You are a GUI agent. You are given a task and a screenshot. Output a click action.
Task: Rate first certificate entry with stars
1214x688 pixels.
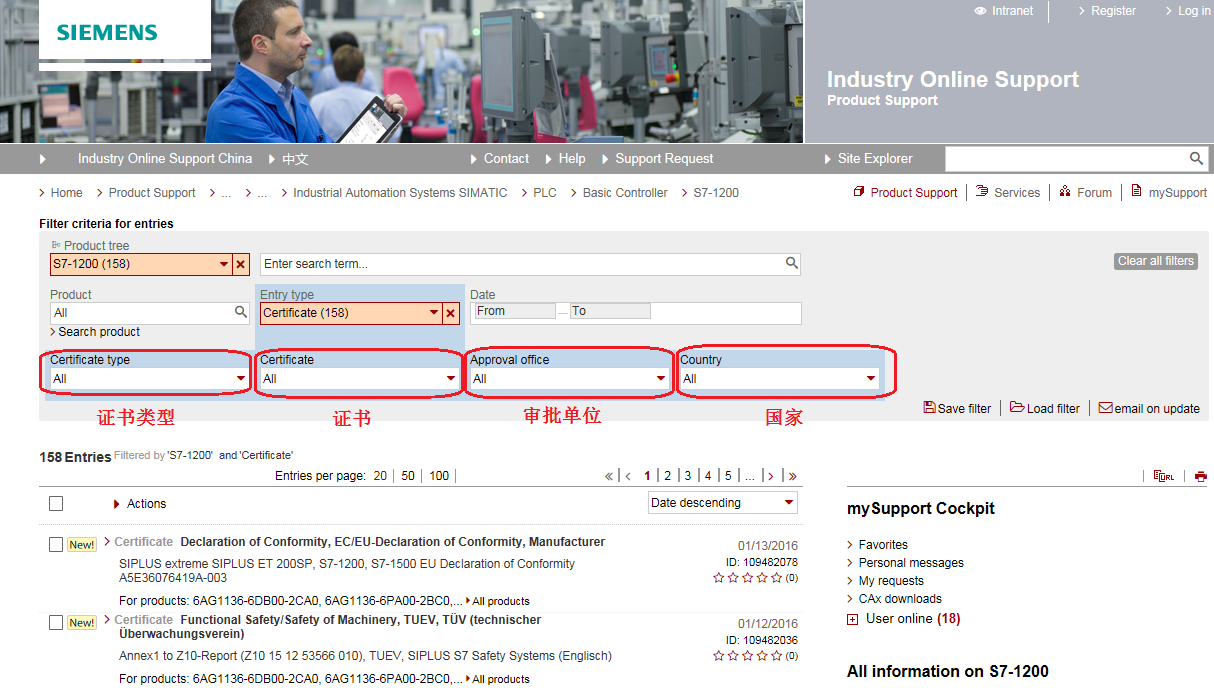pyautogui.click(x=748, y=578)
